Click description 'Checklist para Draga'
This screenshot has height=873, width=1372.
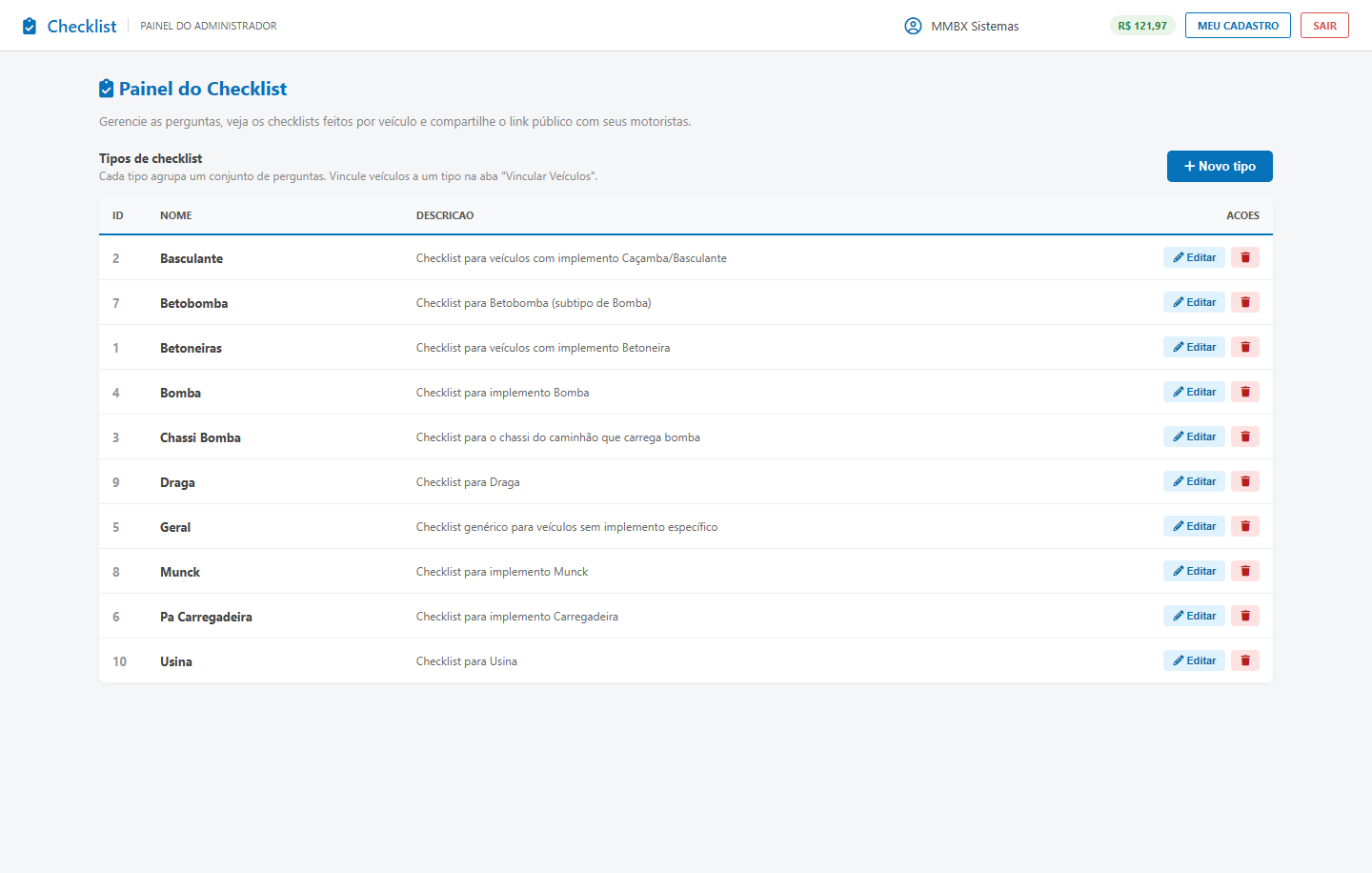[x=468, y=482]
